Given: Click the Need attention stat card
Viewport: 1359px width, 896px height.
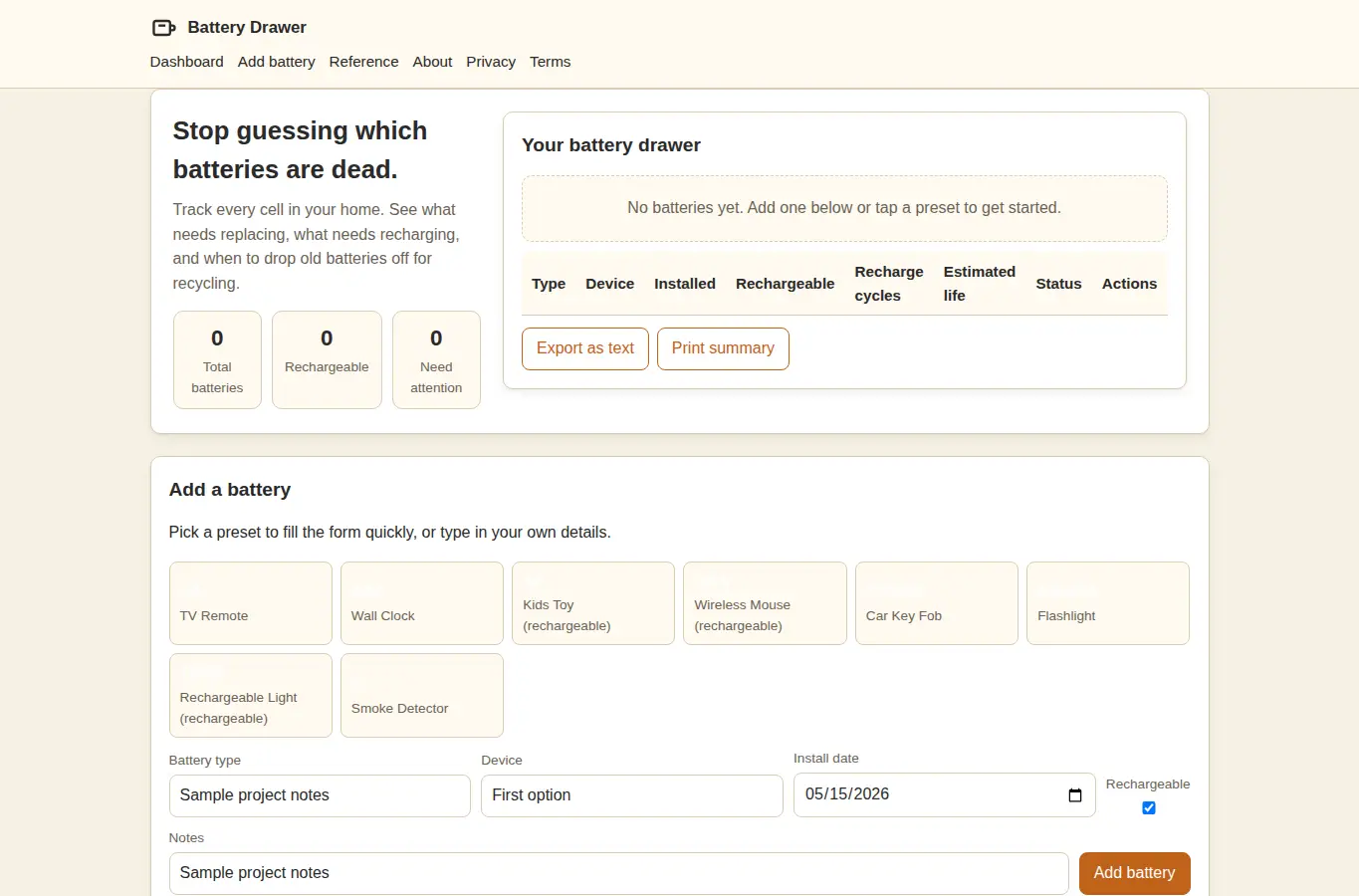Looking at the screenshot, I should click(436, 359).
